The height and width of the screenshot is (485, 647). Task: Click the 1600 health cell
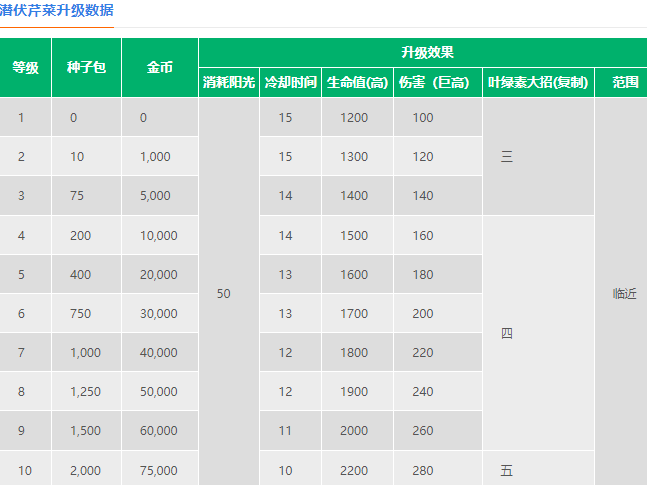[x=357, y=274]
